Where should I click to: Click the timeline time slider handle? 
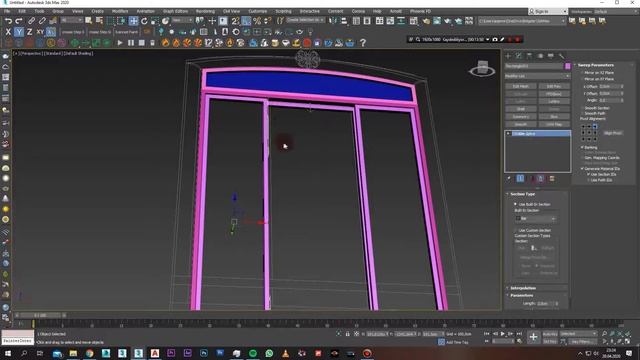(x=40, y=316)
